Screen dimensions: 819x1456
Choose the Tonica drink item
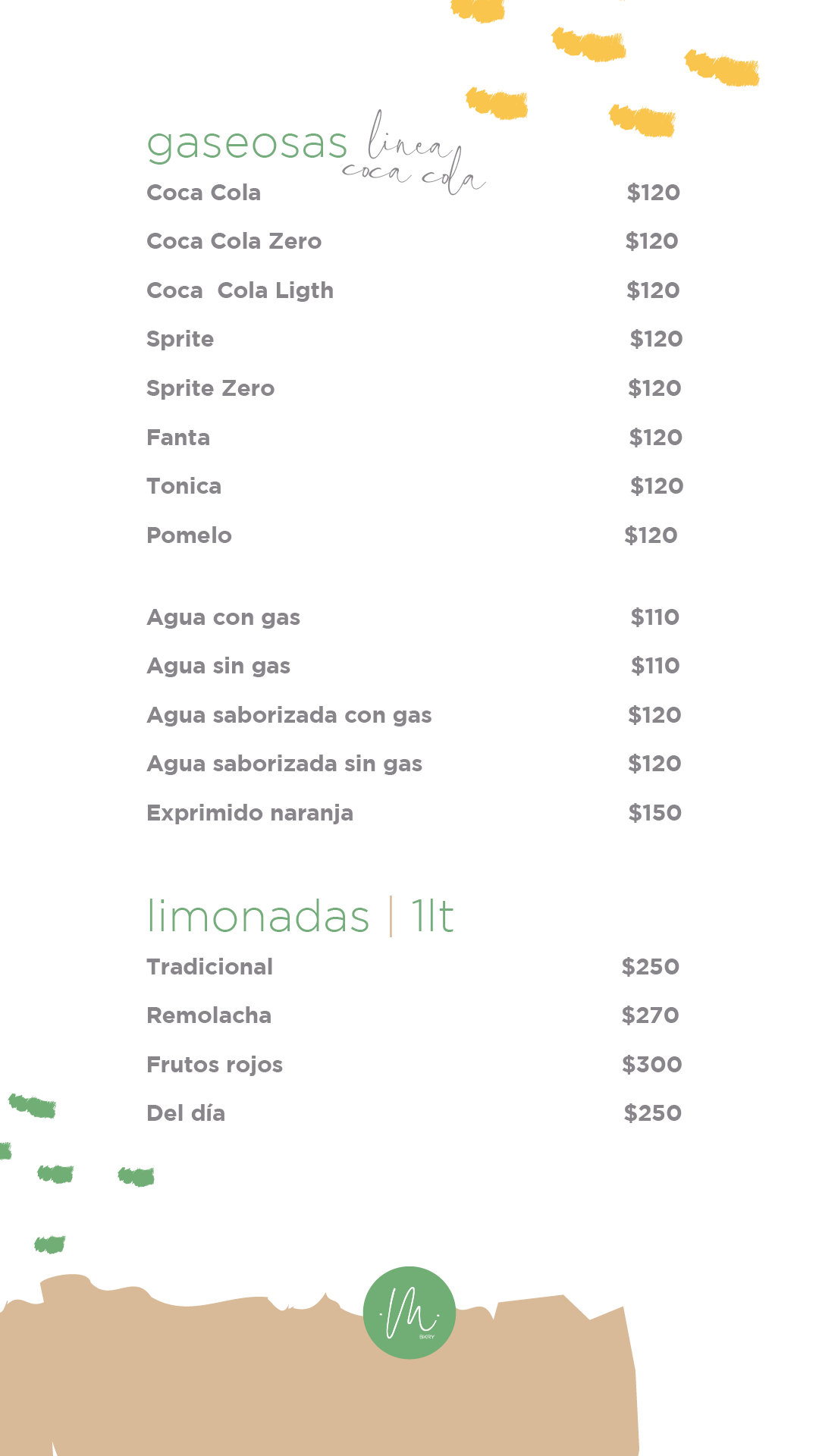pos(184,486)
